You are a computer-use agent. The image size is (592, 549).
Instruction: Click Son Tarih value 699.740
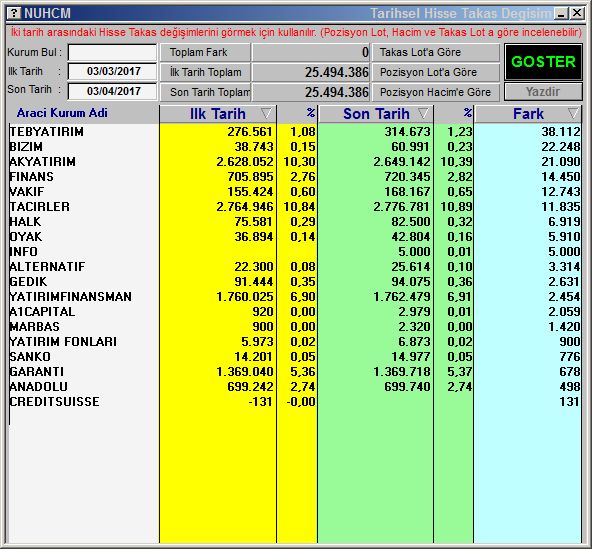click(407, 387)
